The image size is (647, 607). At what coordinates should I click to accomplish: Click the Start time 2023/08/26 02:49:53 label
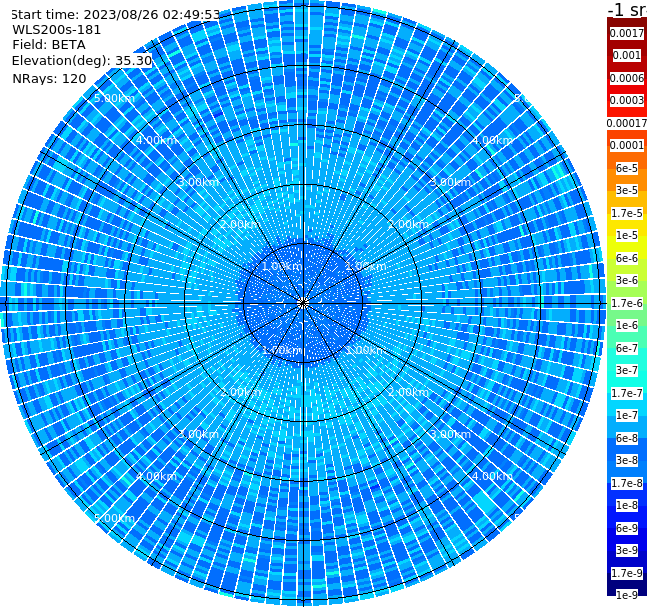115,15
